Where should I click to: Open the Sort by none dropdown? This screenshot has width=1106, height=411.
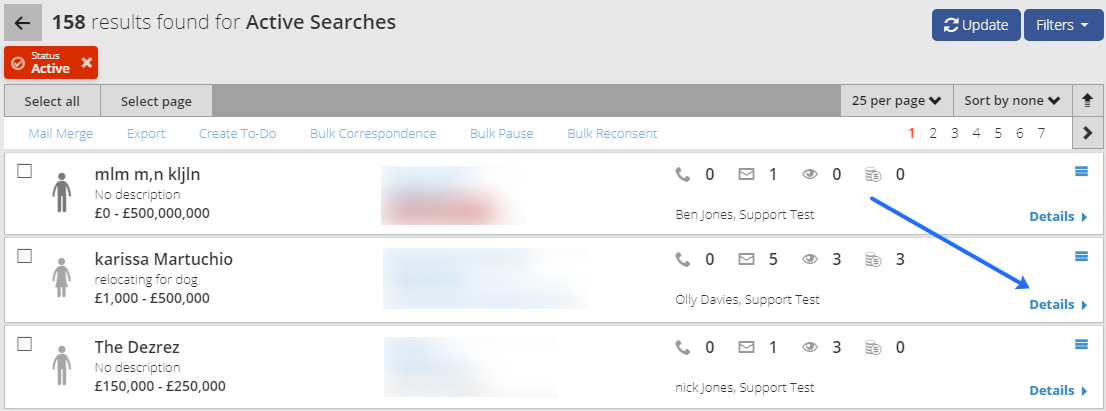[1012, 101]
